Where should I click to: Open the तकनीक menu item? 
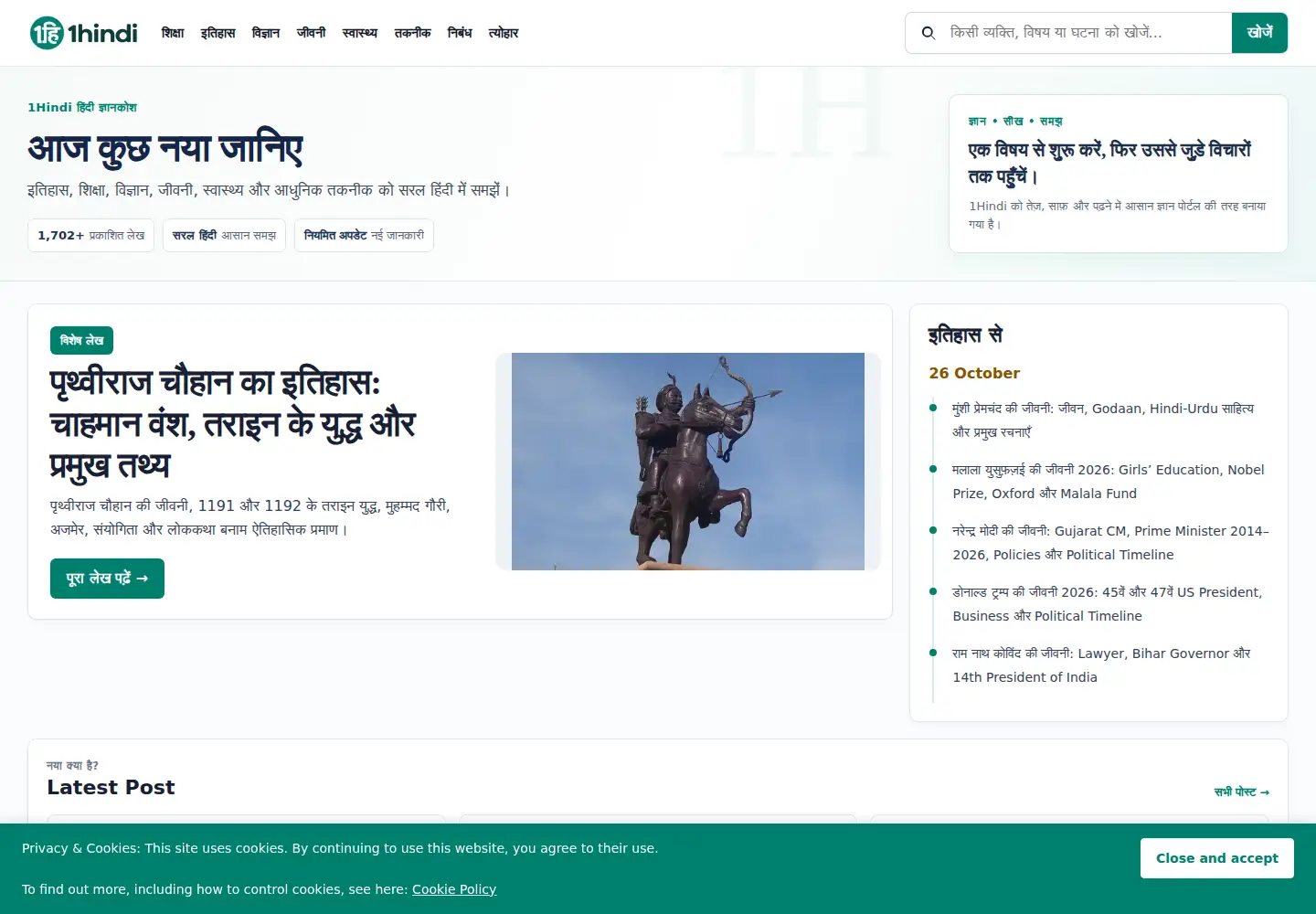click(x=413, y=33)
